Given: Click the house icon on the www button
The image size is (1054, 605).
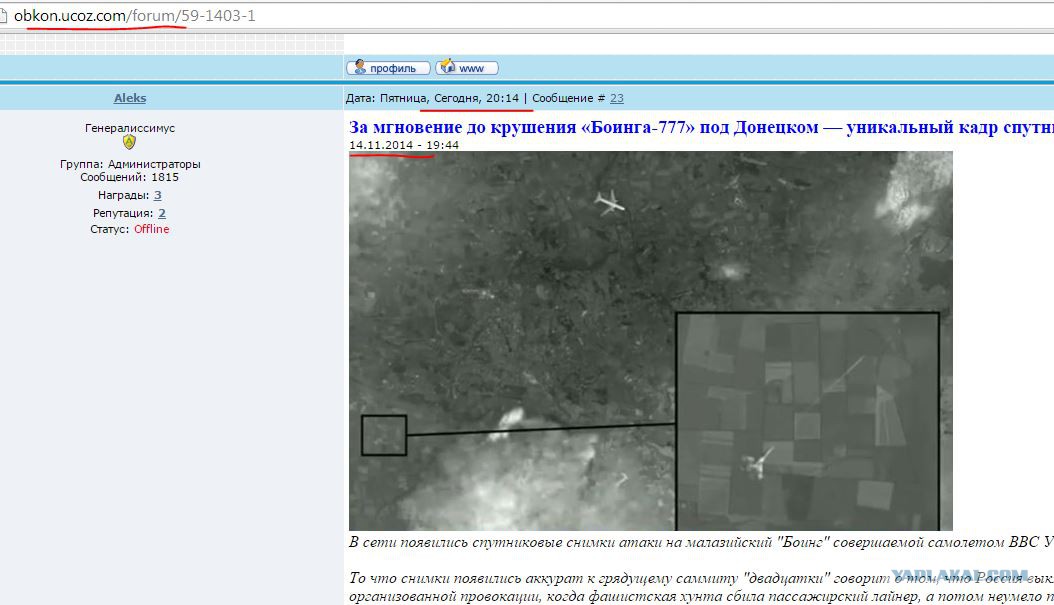Looking at the screenshot, I should click(x=448, y=66).
